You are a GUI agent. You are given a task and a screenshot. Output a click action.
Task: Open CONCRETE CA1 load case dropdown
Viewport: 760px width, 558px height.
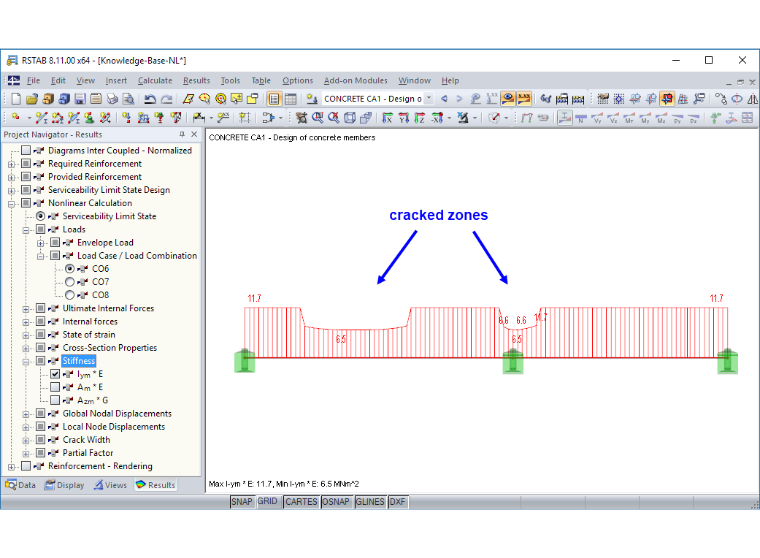[429, 98]
